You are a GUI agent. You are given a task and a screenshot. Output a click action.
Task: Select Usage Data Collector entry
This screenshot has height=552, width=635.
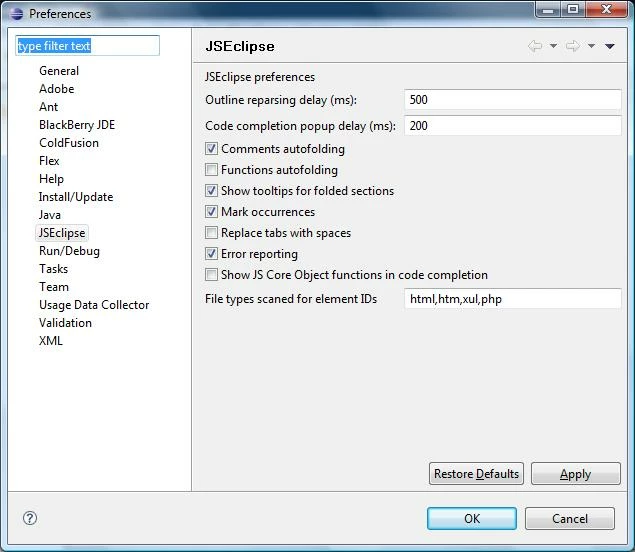94,305
